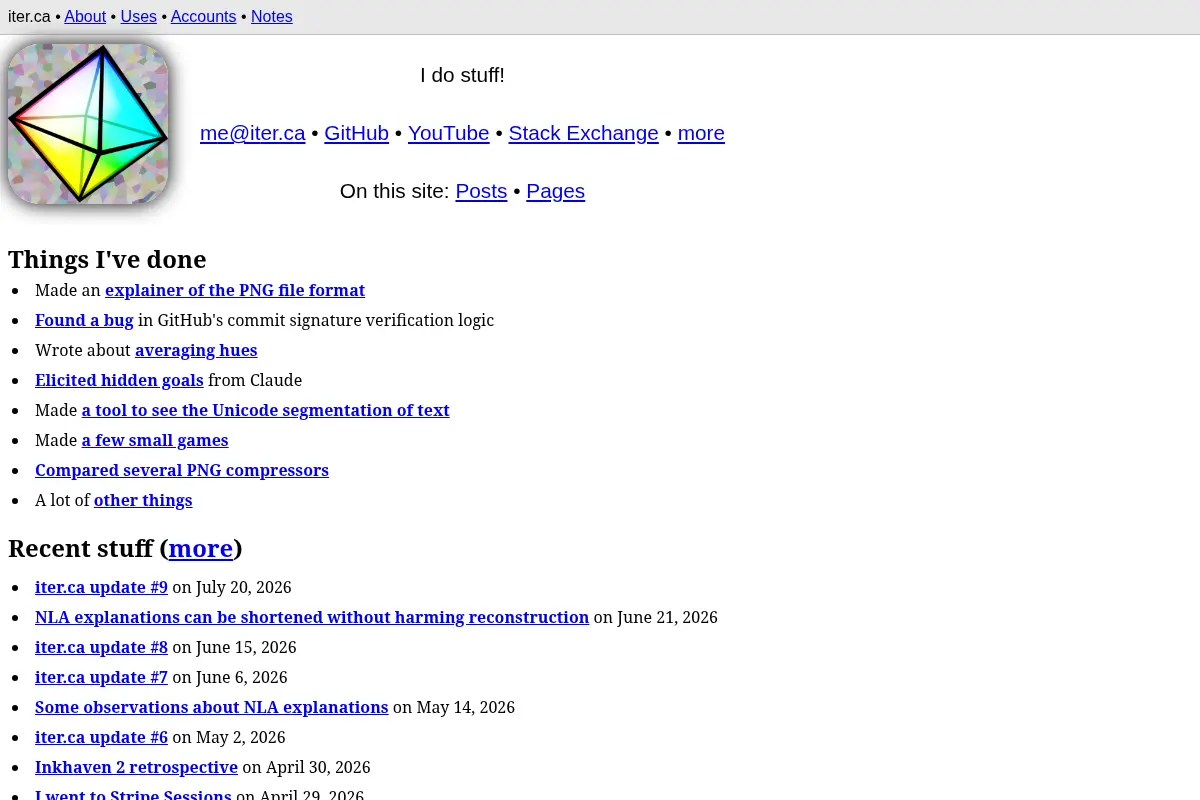Click the 'more' link after Stack Exchange

pos(701,133)
